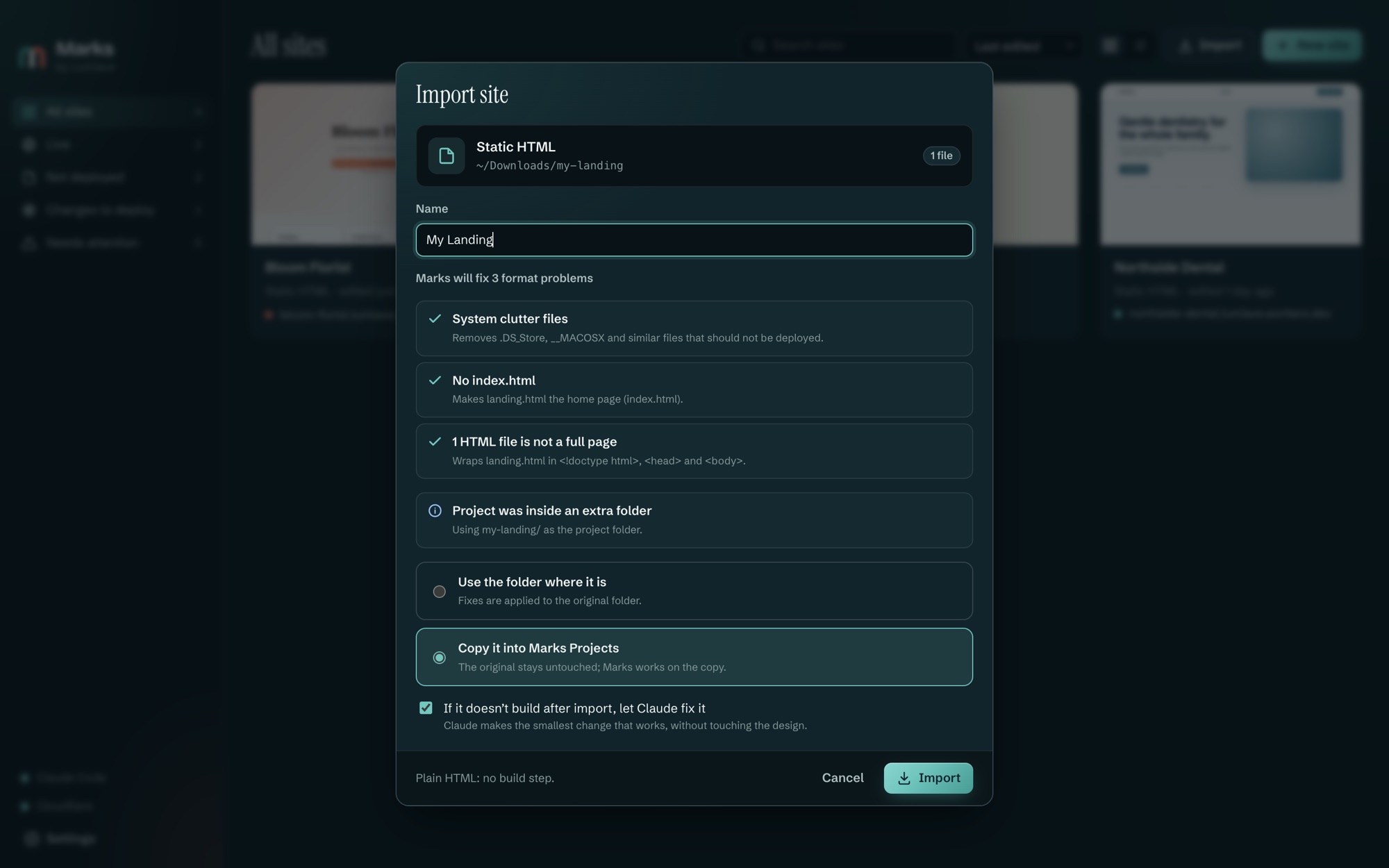Open the Northside Dental site thumbnail
The image size is (1389, 868).
pos(1231,165)
